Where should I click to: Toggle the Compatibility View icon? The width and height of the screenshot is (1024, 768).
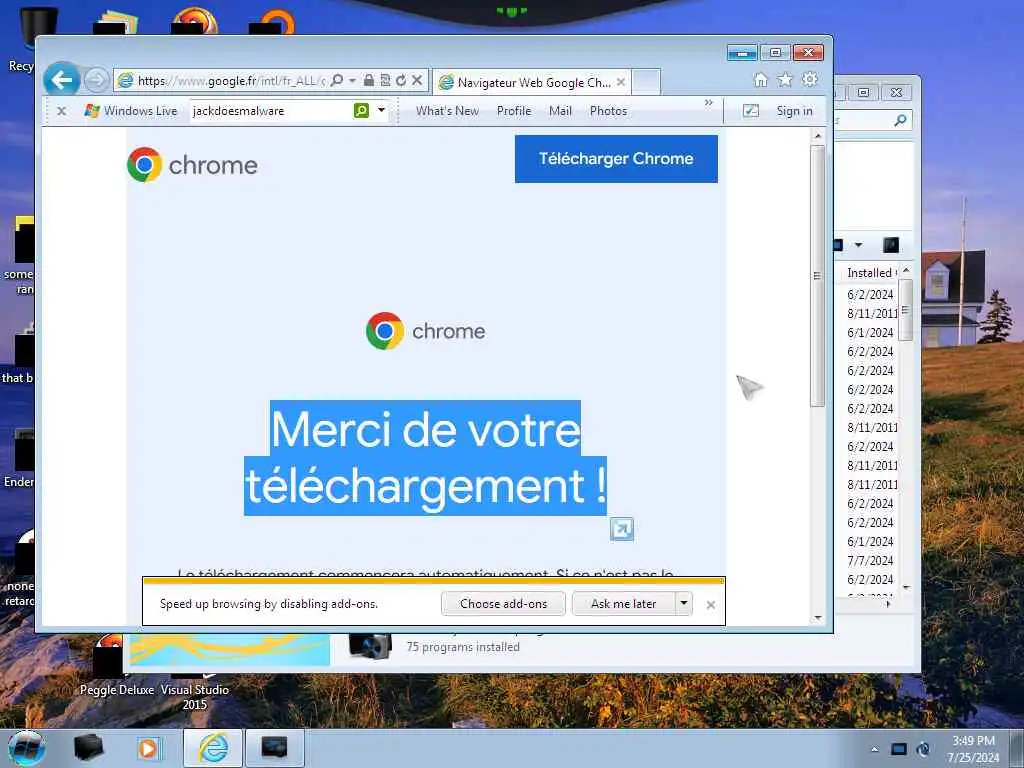point(385,80)
